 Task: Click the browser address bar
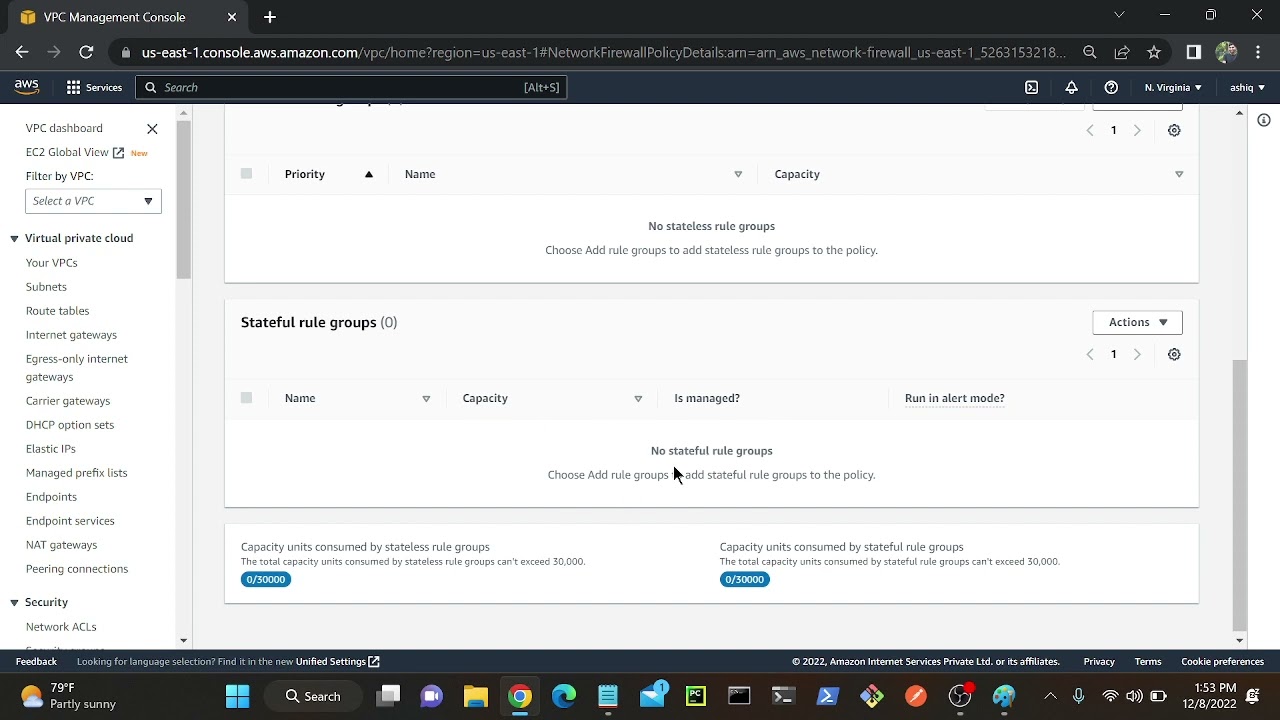pos(603,52)
